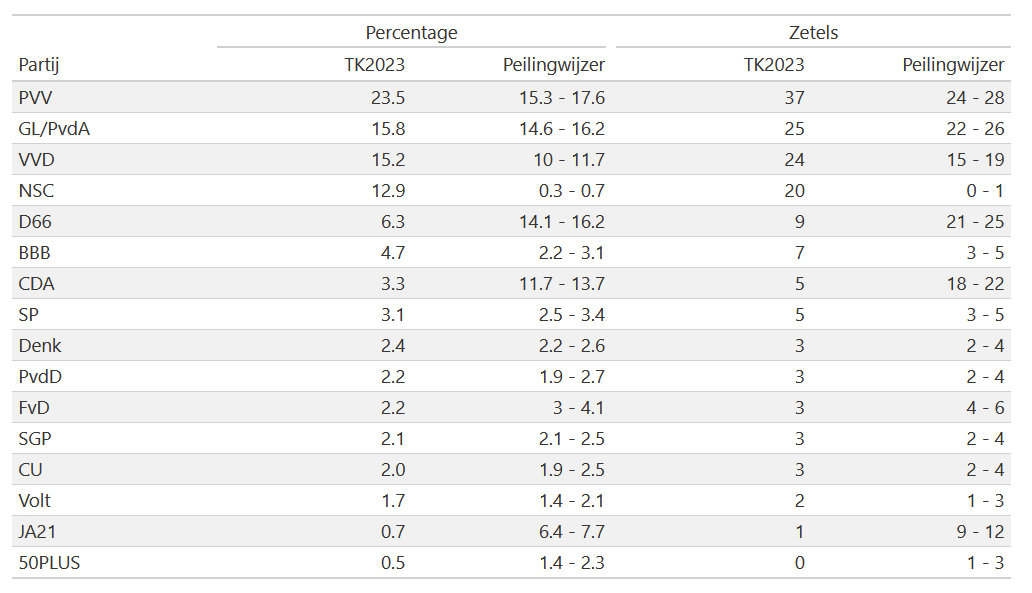Click the Percentage group header
Screen dimensions: 1032x593
(x=411, y=32)
